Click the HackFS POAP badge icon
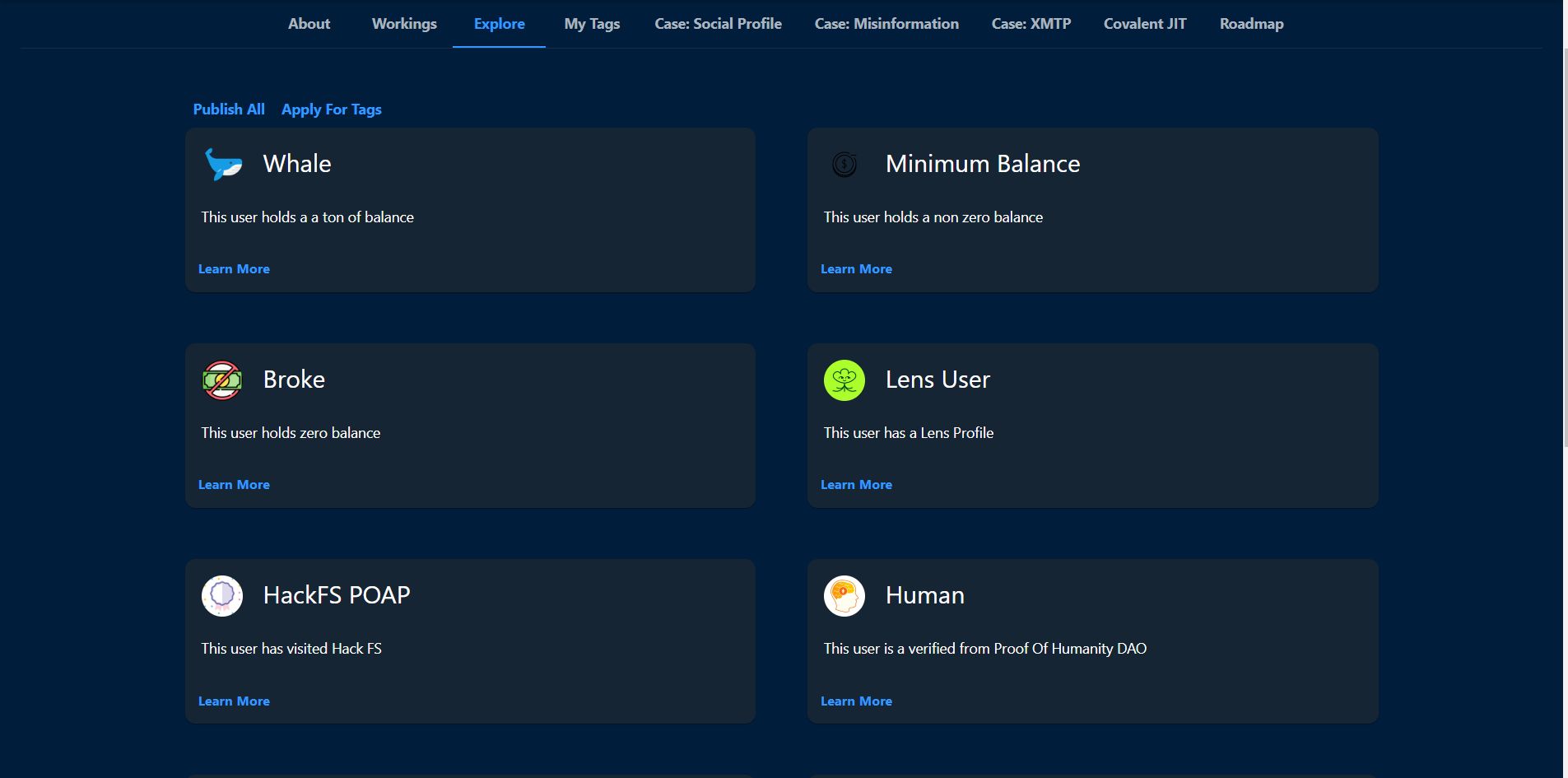The width and height of the screenshot is (1568, 778). pyautogui.click(x=222, y=596)
